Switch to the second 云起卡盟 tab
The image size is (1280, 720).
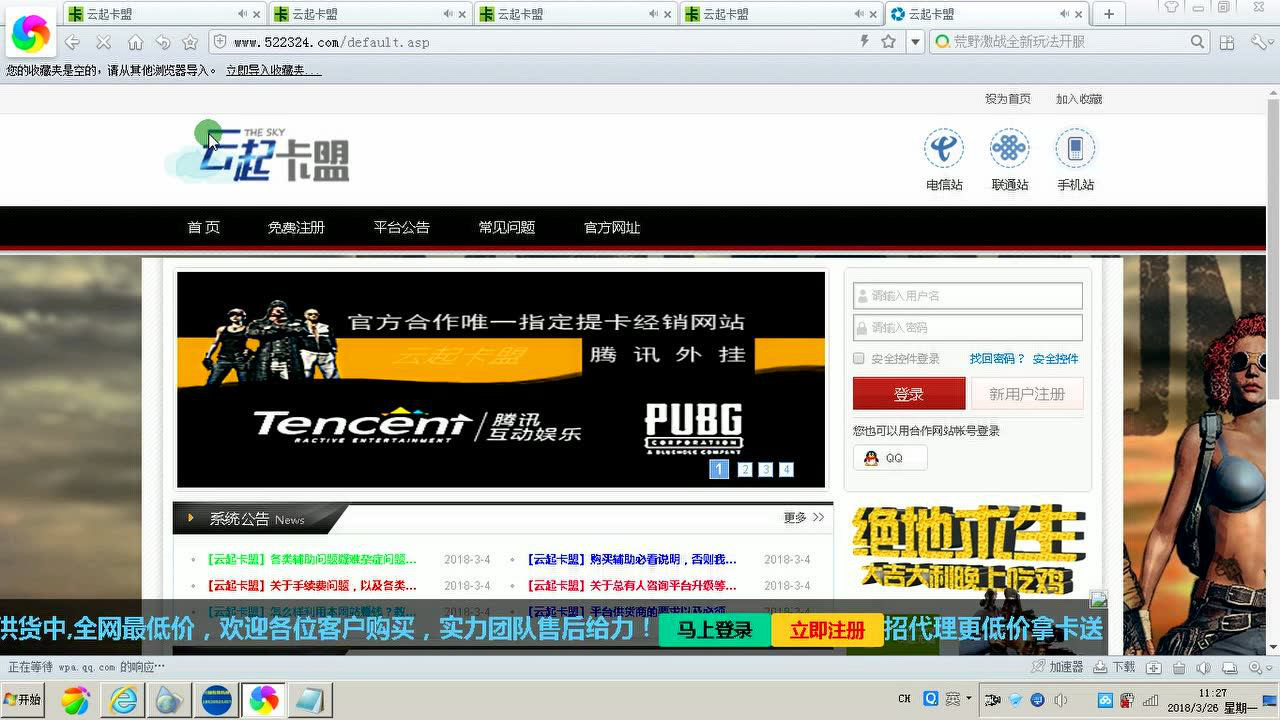[x=371, y=14]
